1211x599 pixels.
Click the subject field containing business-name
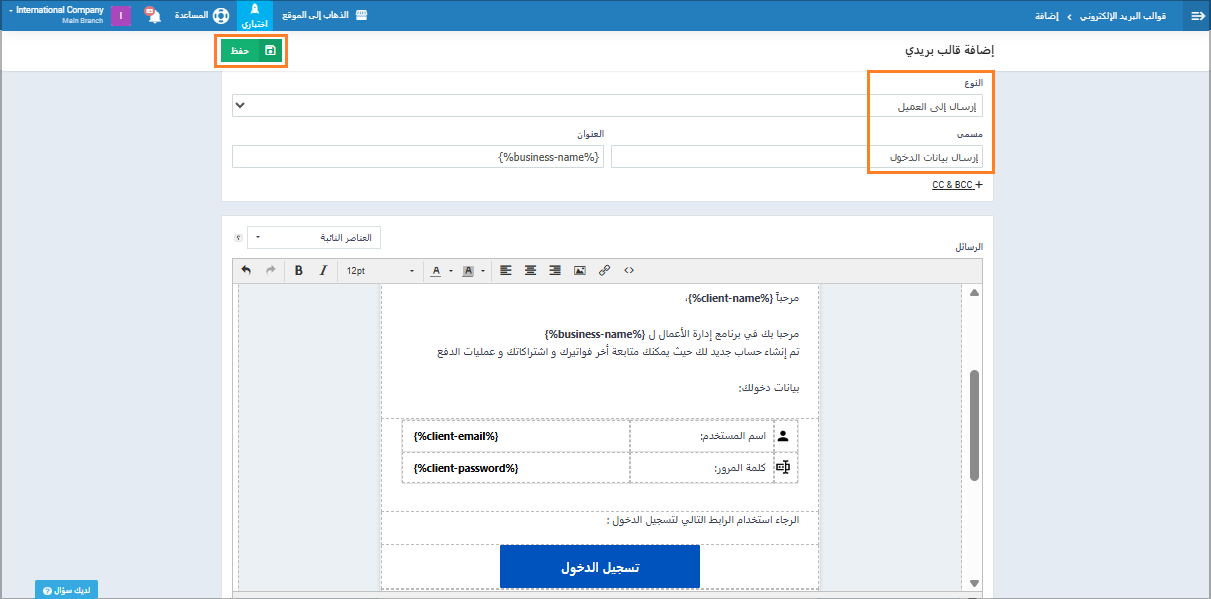click(x=418, y=157)
